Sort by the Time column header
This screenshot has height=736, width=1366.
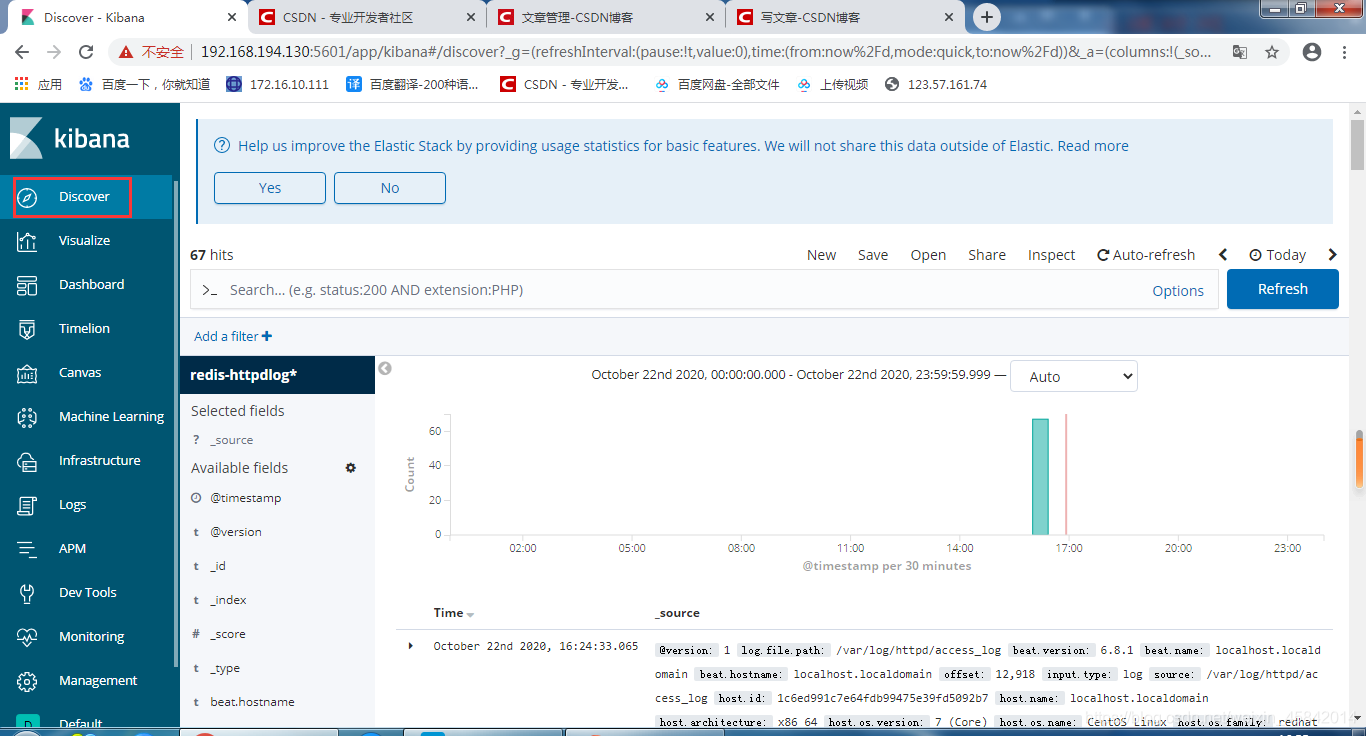[453, 613]
